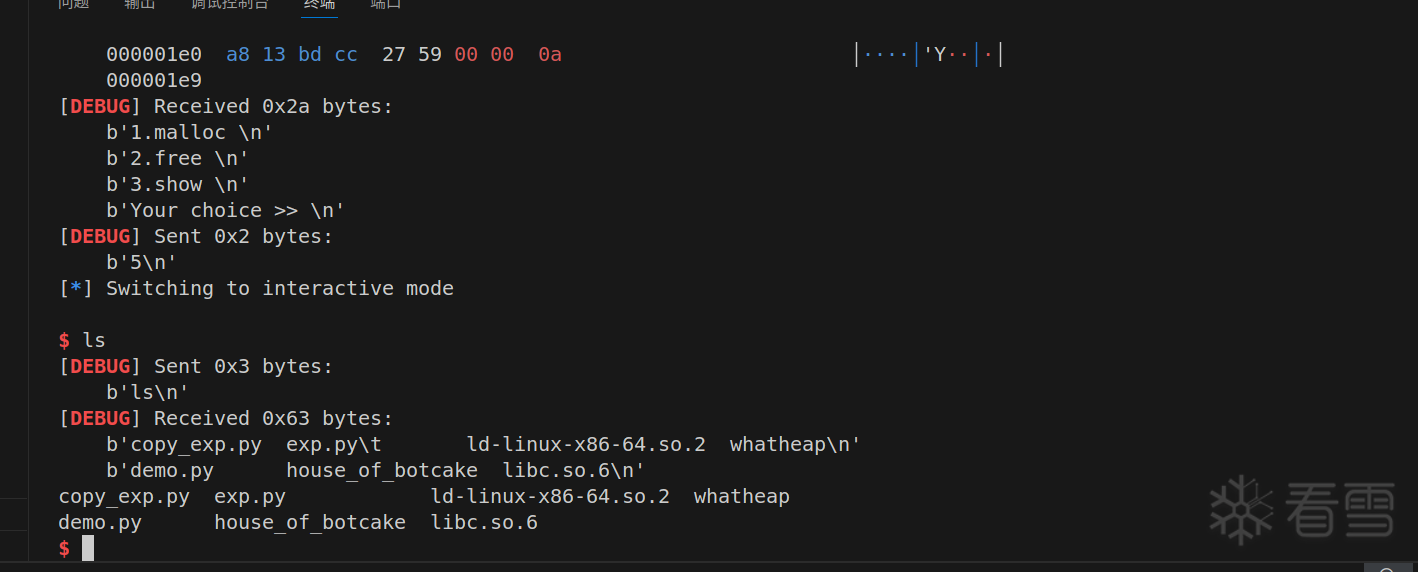The width and height of the screenshot is (1418, 572).
Task: Click the blue hex bytes "a8 13 bd cc"
Action: [291, 54]
